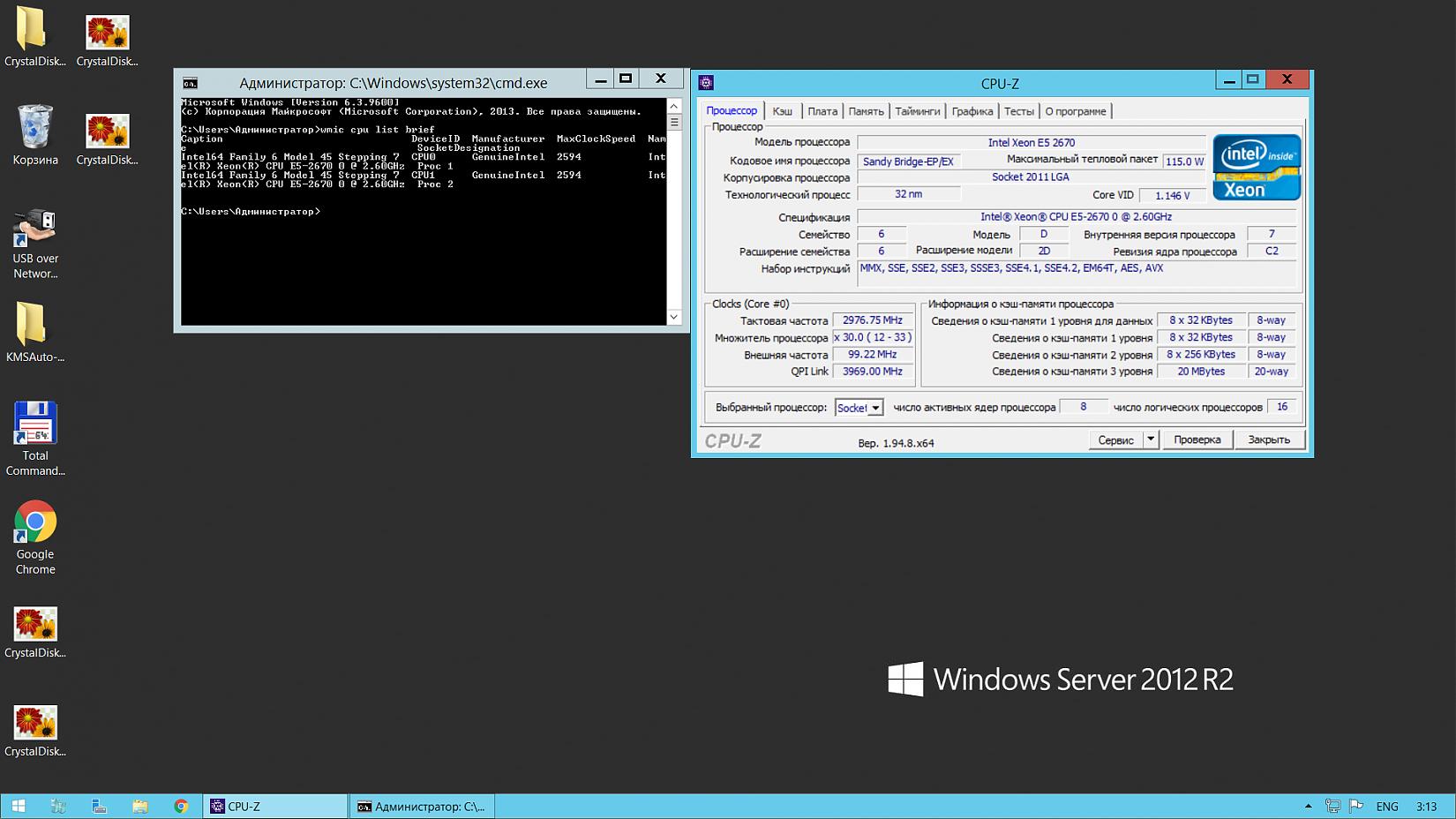
Task: Switch to the Память tab
Action: tap(866, 111)
